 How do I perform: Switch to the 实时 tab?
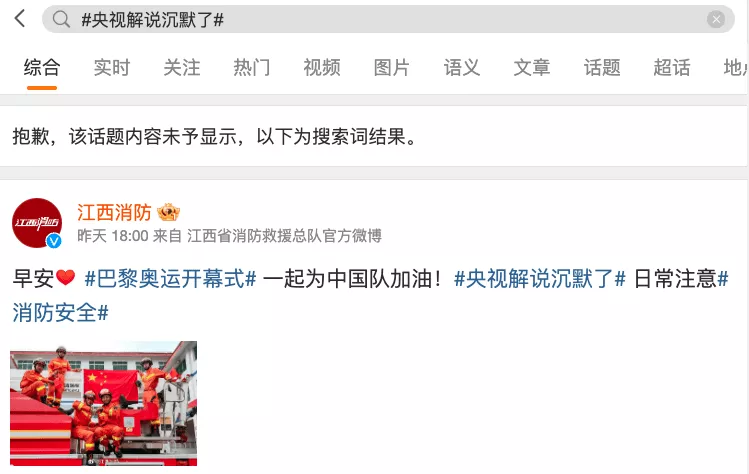pyautogui.click(x=112, y=68)
